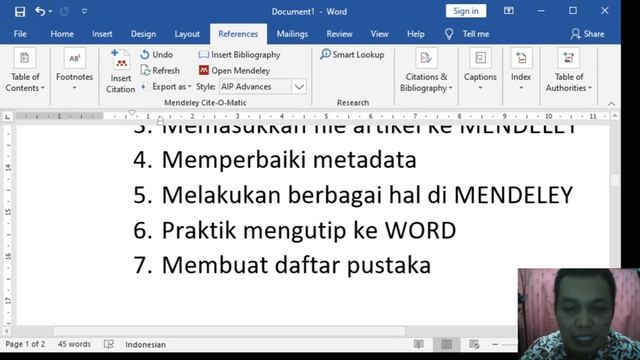Click the Redo icon in quick access toolbar
Screen dimensions: 640x360
(64, 11)
